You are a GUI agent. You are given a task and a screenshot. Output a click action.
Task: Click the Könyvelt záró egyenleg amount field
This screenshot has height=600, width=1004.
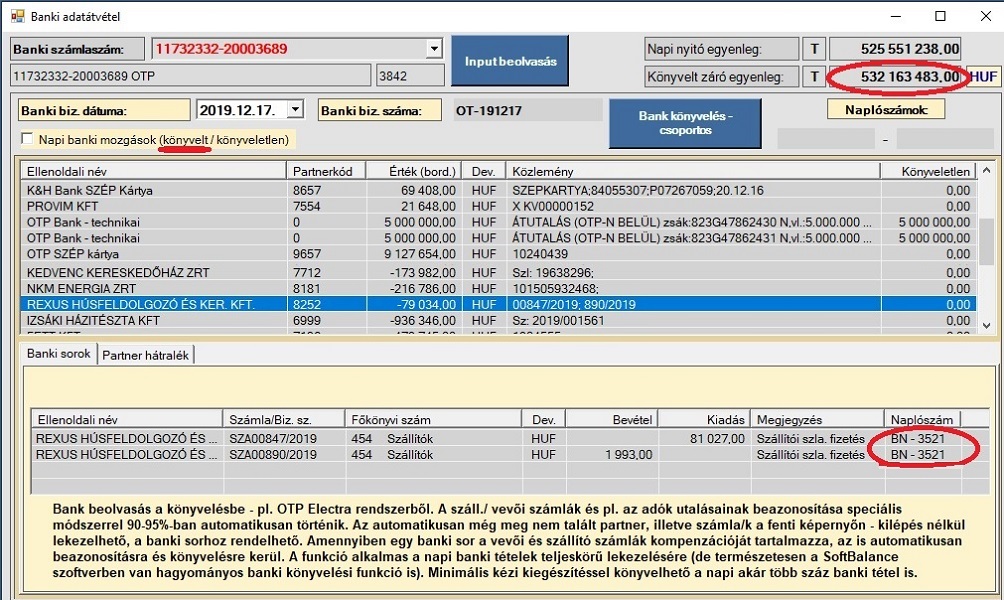pos(896,76)
